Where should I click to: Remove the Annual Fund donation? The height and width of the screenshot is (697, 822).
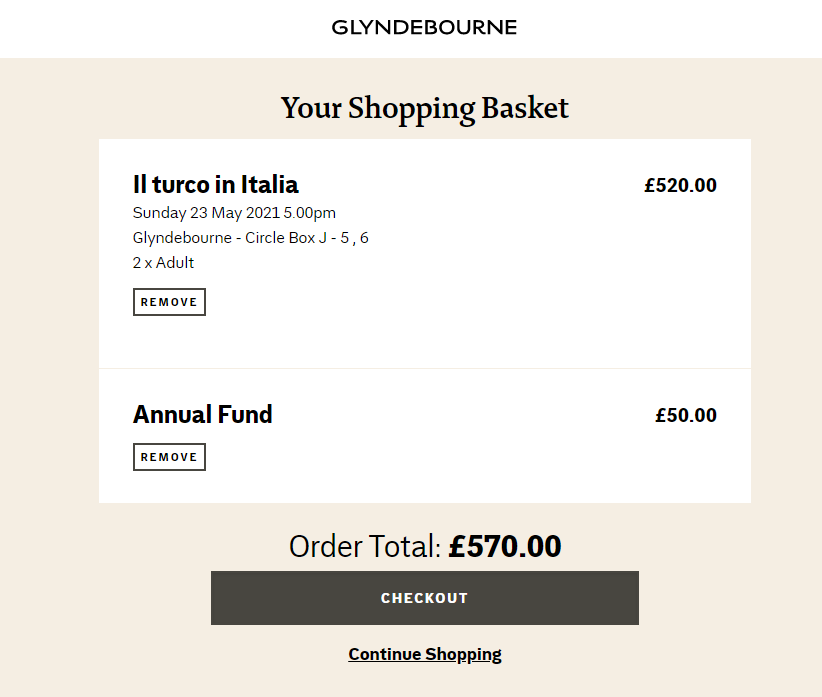(x=169, y=457)
